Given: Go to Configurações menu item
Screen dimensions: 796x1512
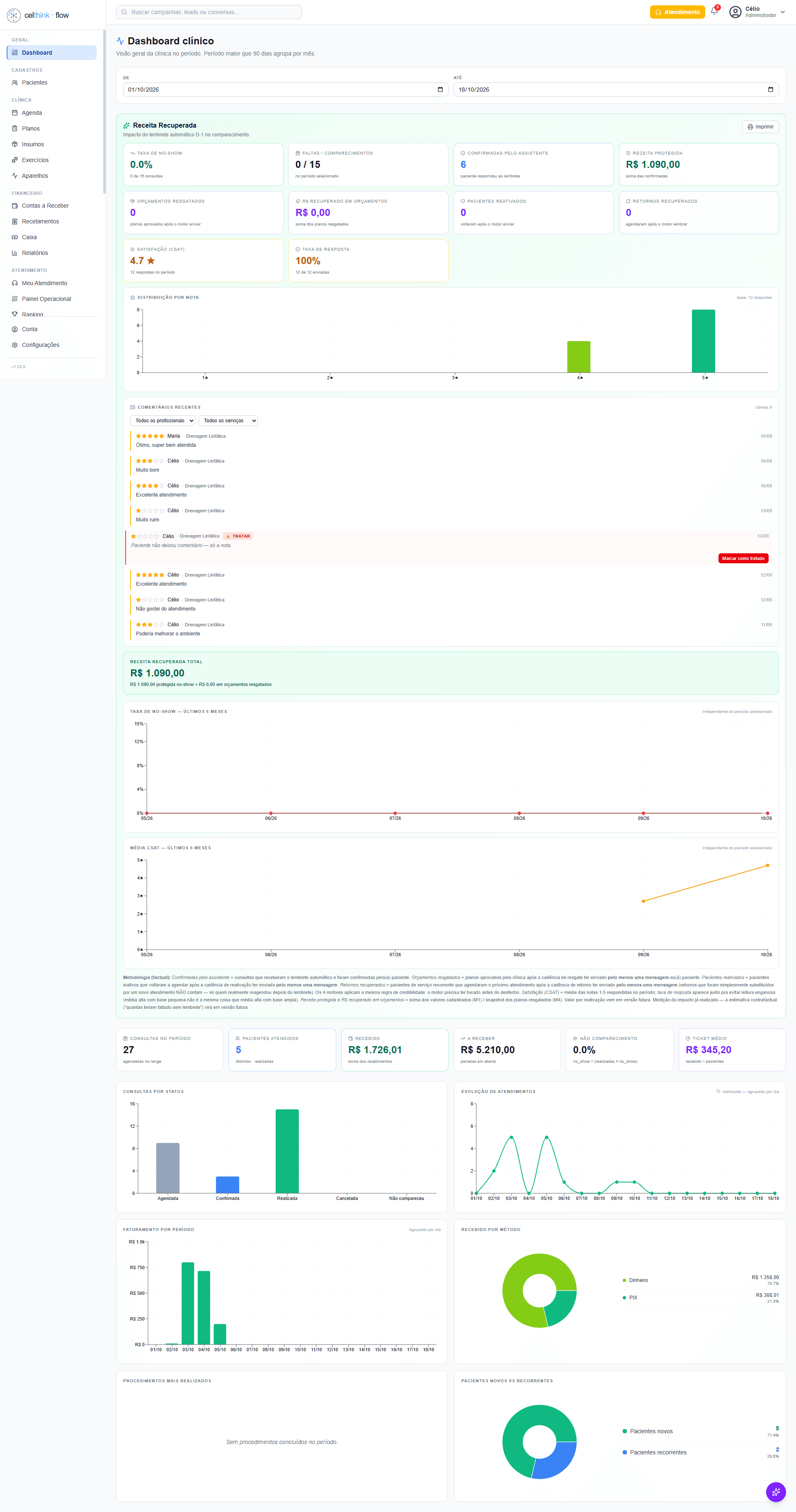Looking at the screenshot, I should (x=52, y=345).
